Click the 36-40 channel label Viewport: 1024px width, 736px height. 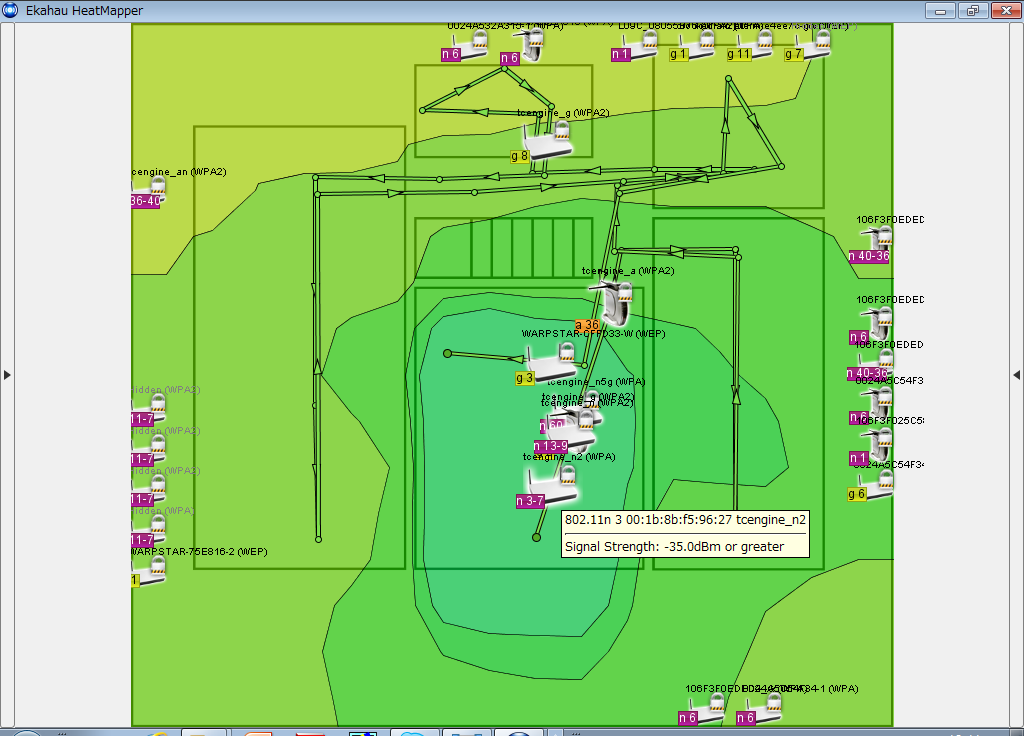[x=145, y=201]
